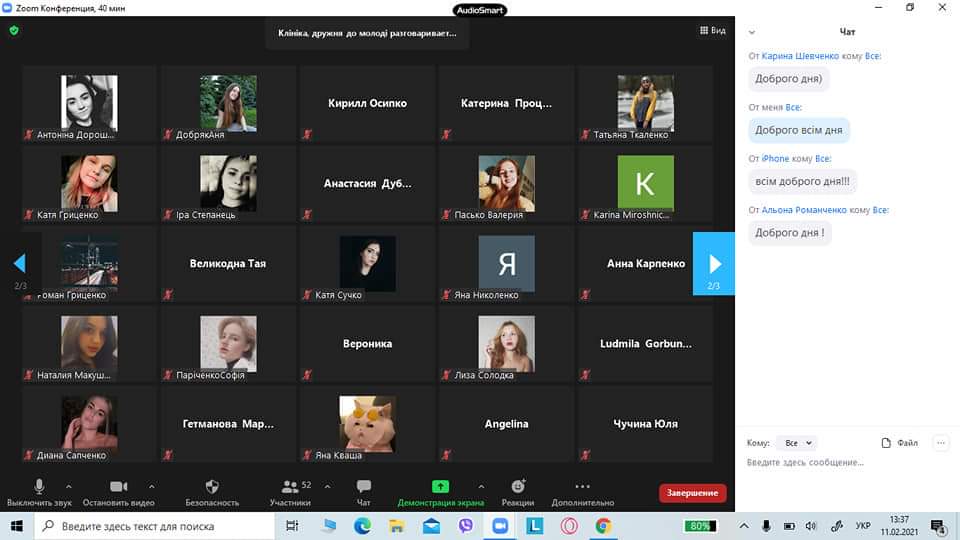
Task: Select participant tile ДобрякАня
Action: pos(228,104)
